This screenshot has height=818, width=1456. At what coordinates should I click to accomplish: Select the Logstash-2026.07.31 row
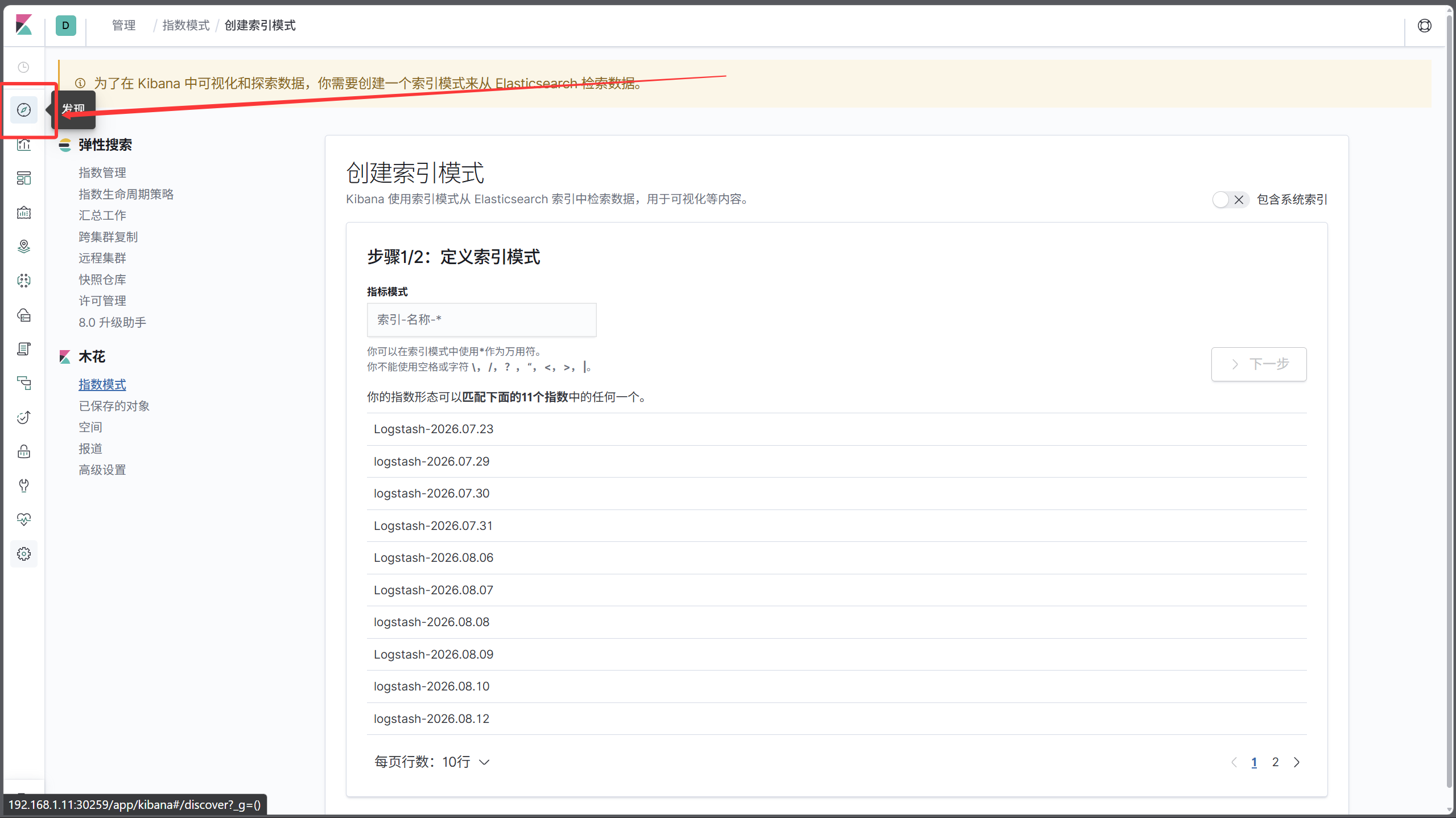[836, 526]
